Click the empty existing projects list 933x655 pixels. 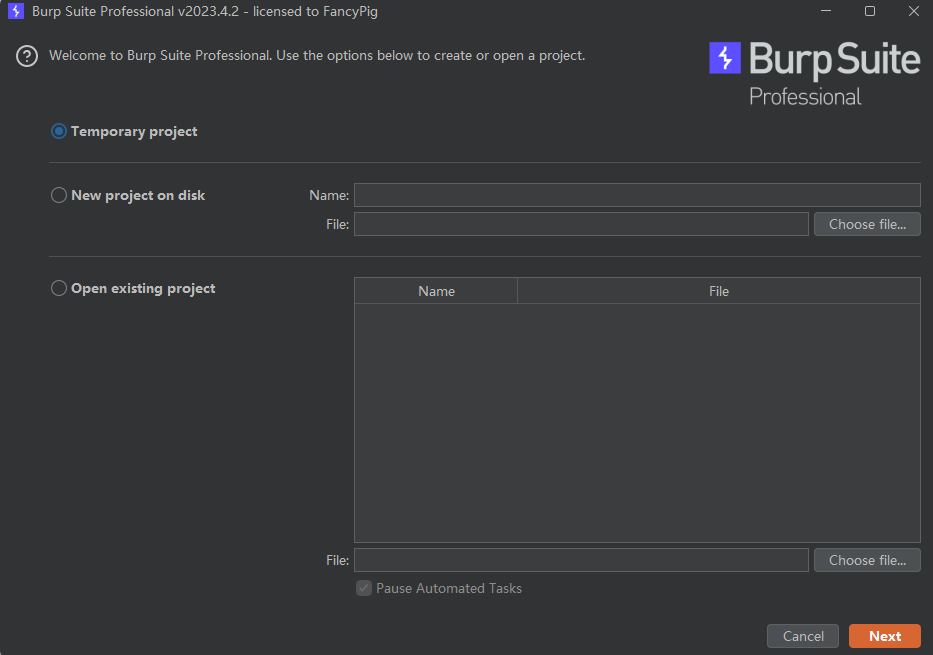(x=637, y=423)
